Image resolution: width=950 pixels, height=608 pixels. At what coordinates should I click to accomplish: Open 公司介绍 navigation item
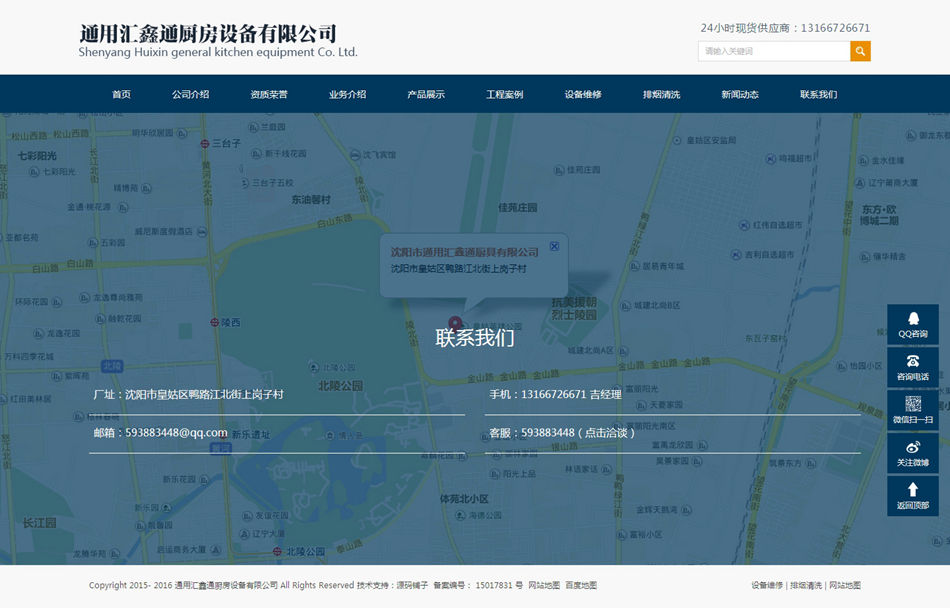[190, 94]
